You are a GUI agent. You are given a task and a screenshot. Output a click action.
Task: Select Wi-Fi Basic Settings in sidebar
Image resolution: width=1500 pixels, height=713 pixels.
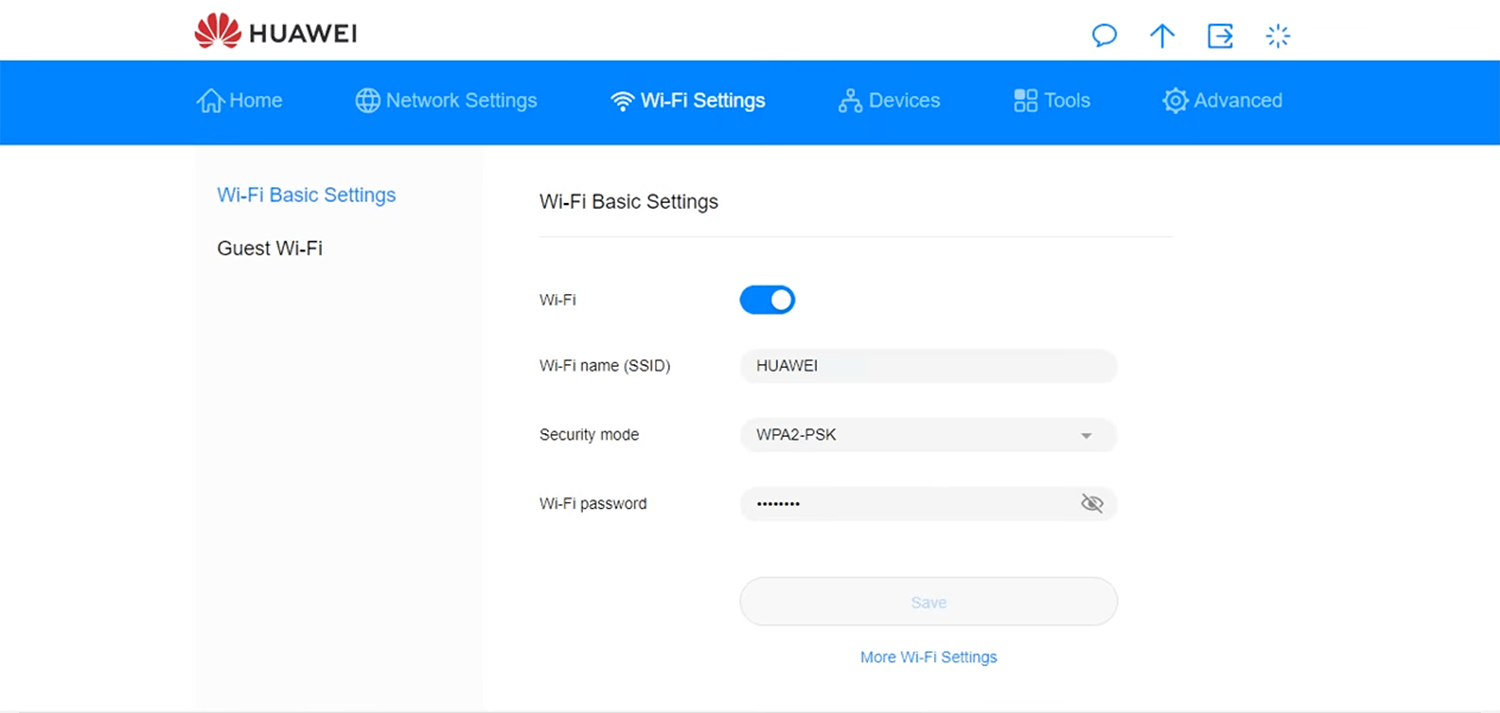click(x=306, y=195)
